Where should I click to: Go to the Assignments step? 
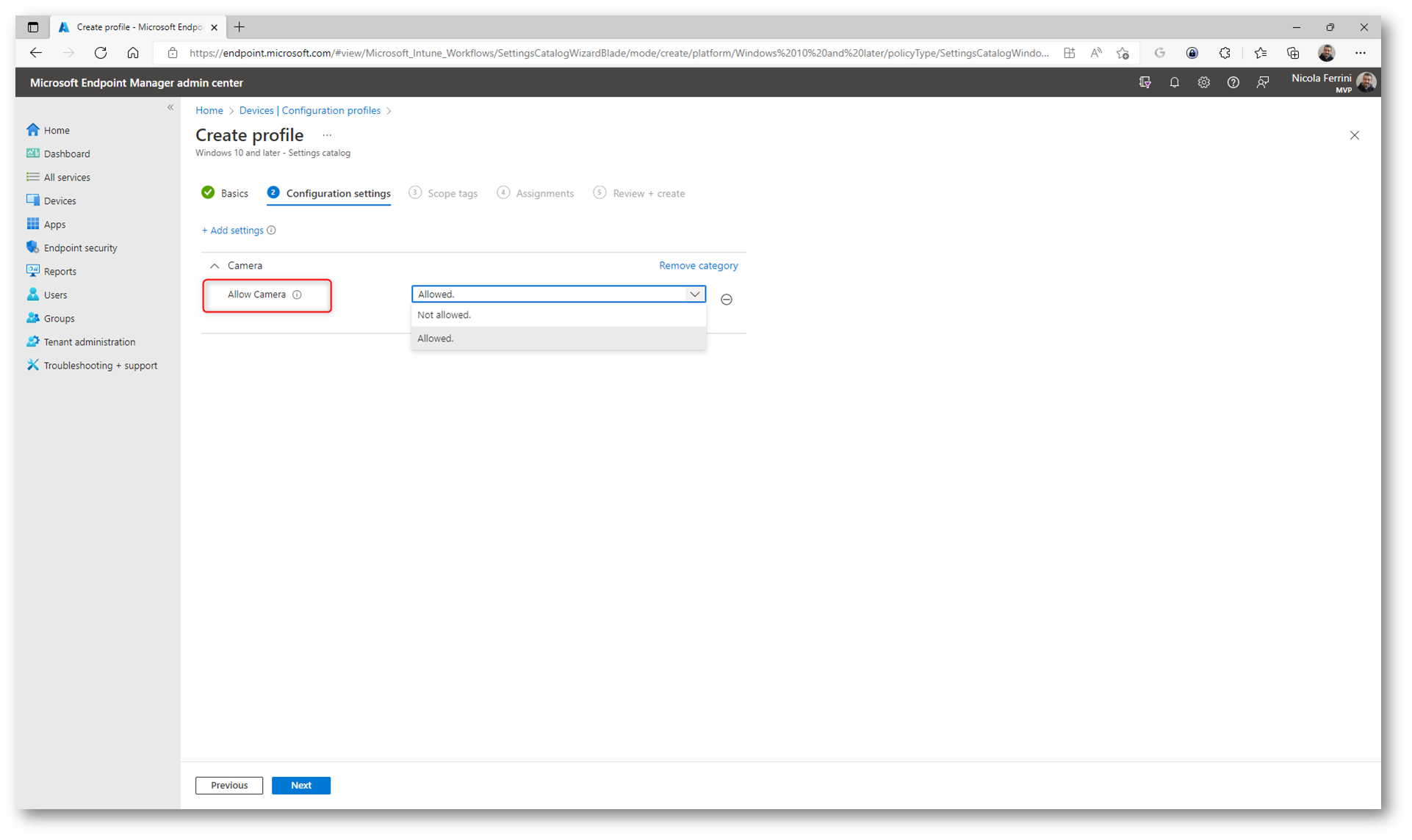tap(536, 193)
